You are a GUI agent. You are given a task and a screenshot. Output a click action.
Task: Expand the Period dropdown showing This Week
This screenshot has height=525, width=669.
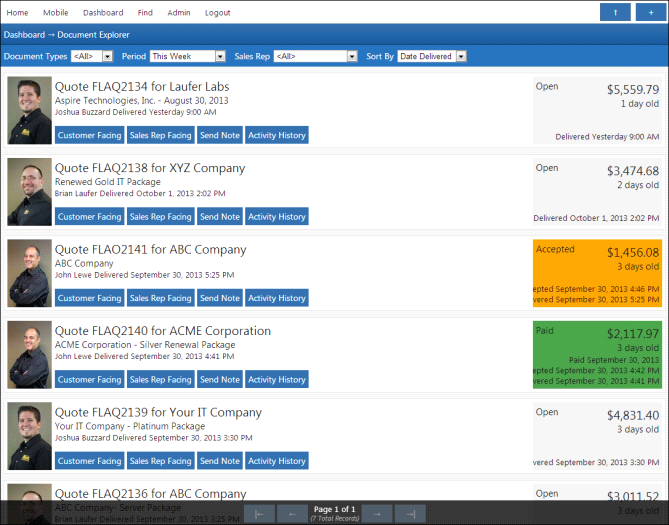click(186, 56)
